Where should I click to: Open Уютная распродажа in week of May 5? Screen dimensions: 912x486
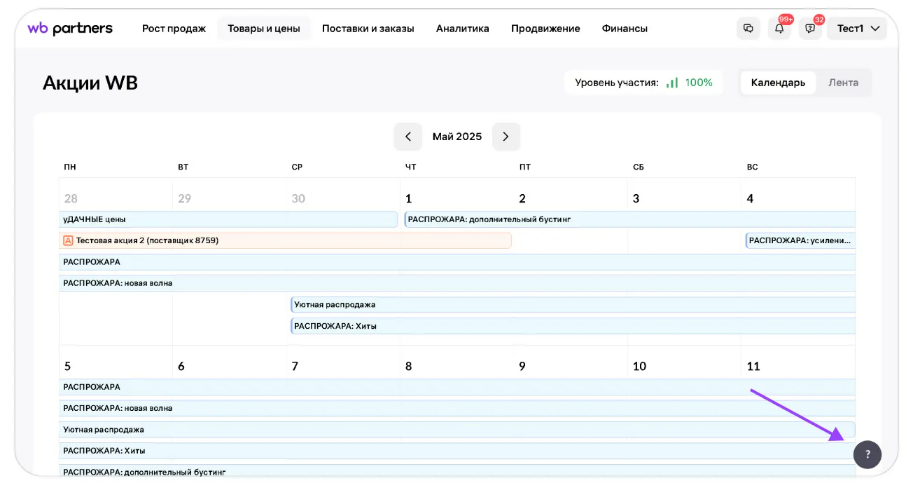point(457,430)
